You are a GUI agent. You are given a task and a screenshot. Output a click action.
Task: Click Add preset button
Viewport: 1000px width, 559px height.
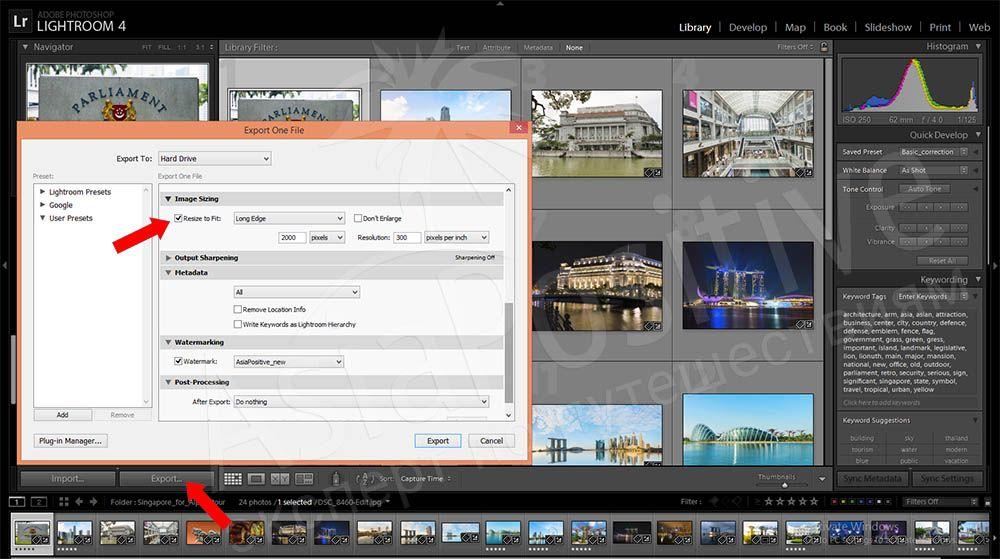click(x=62, y=415)
